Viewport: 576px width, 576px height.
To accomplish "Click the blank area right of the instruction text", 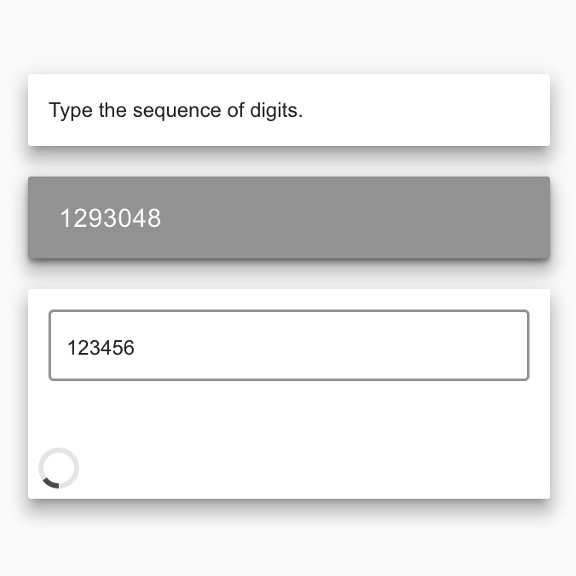I will 426,110.
